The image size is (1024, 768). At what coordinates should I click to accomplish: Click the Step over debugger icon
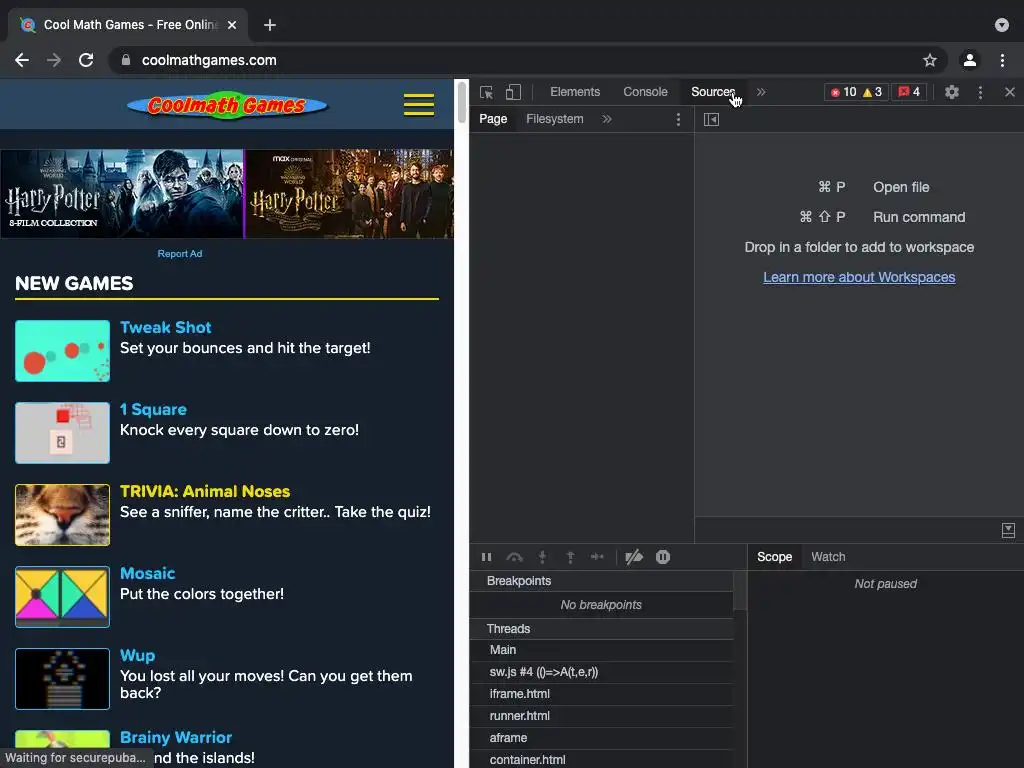[515, 557]
